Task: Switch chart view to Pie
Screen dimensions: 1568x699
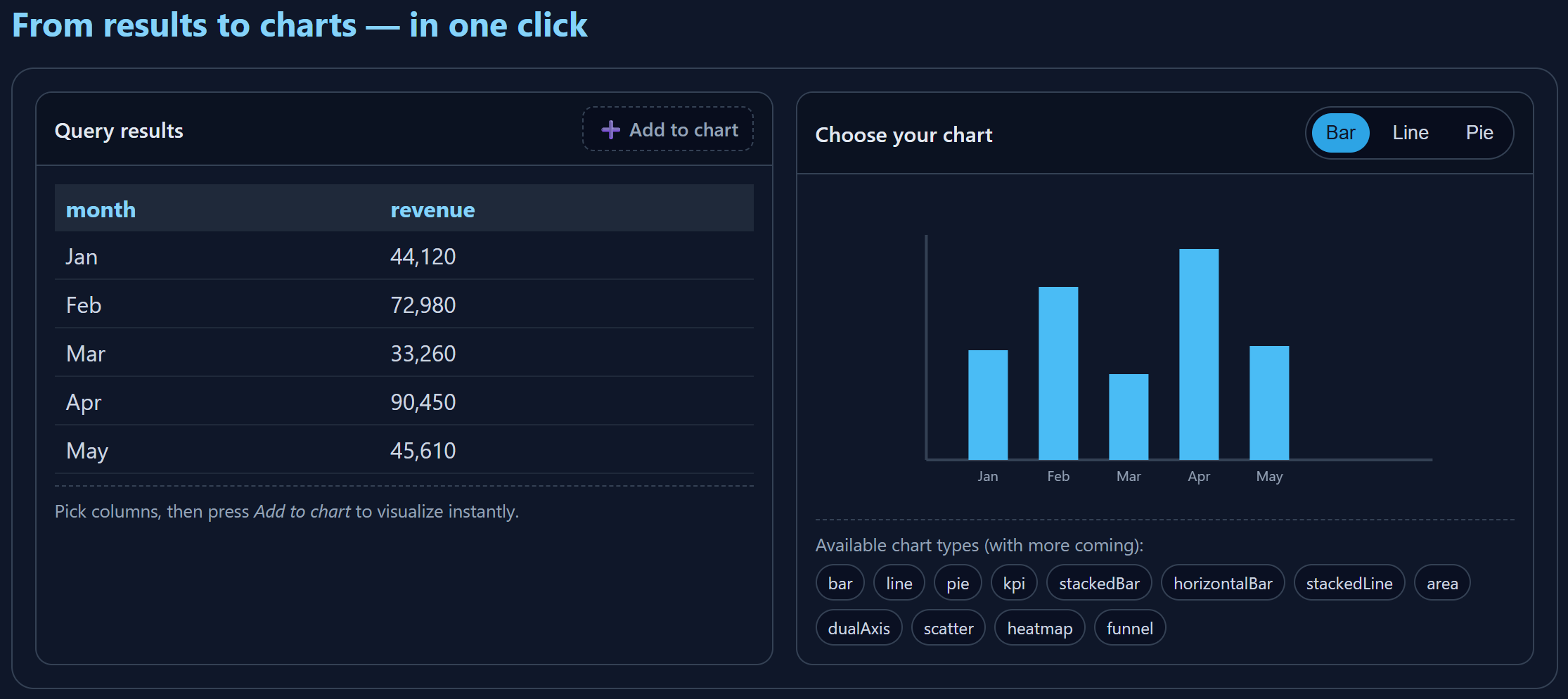Action: [x=1479, y=132]
